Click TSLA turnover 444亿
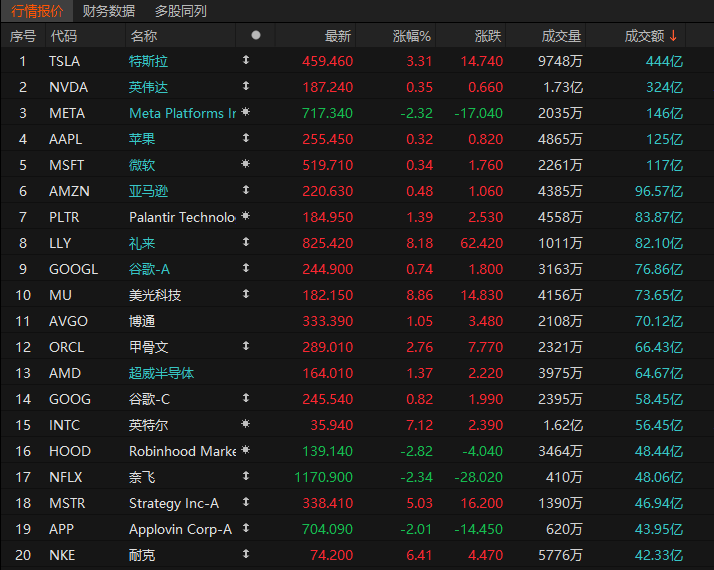The width and height of the screenshot is (714, 570). (x=664, y=61)
